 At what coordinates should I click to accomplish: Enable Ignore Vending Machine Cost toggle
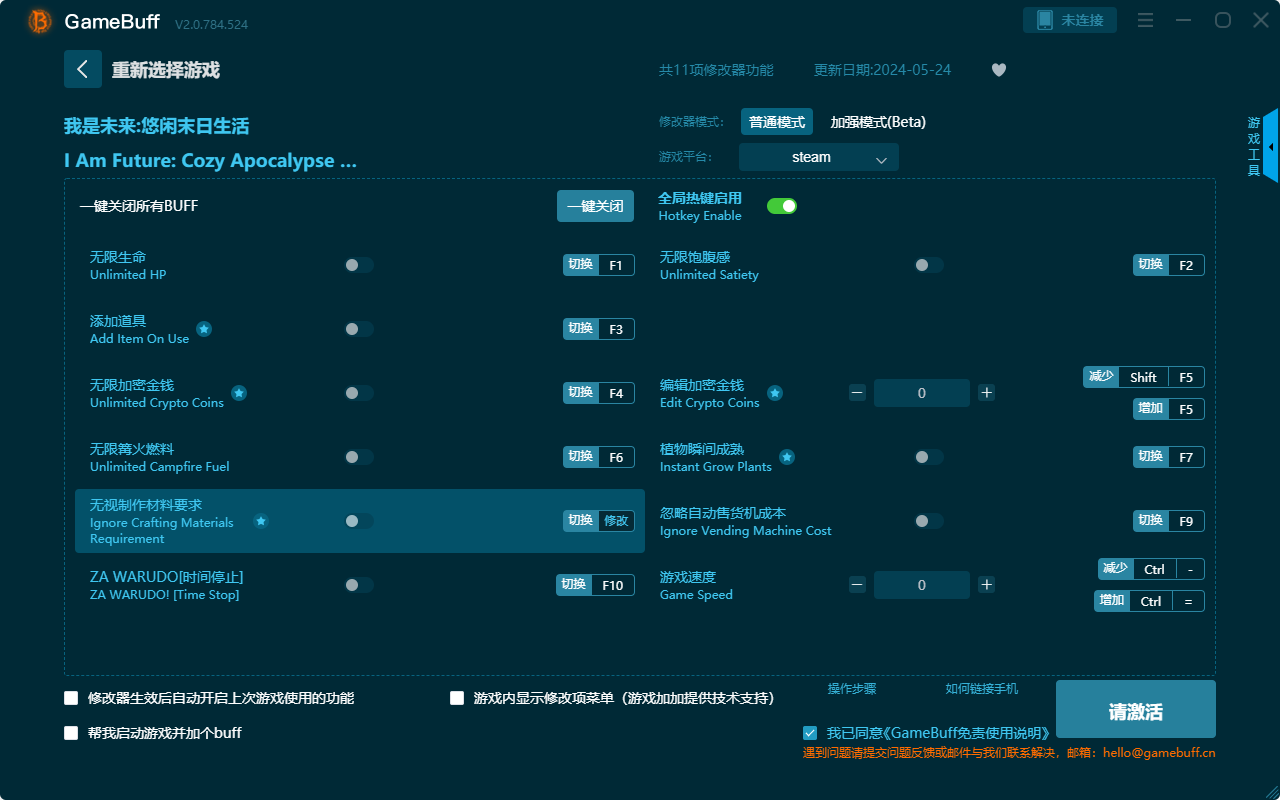tap(929, 521)
